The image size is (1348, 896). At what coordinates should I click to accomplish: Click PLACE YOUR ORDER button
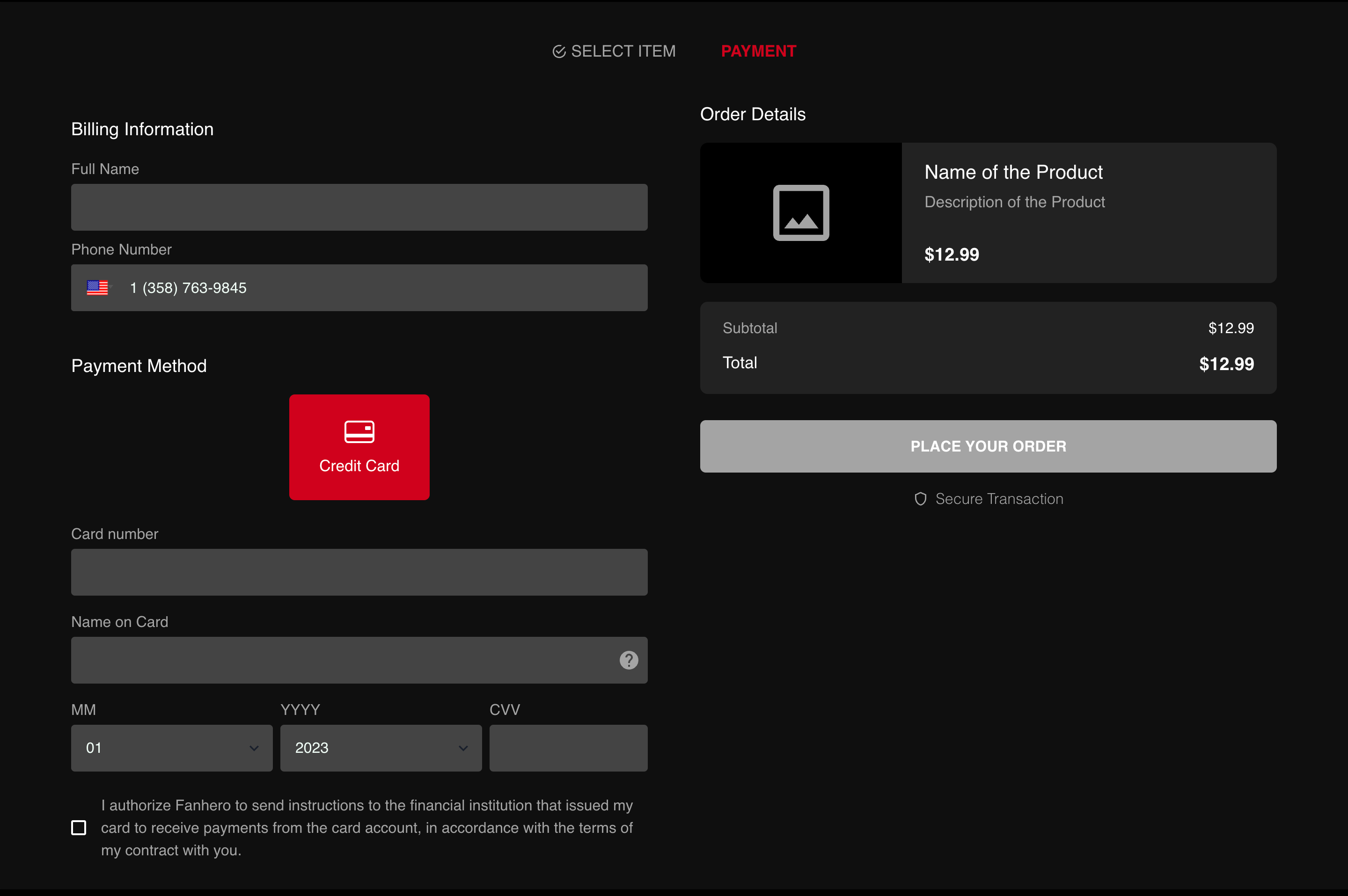988,446
